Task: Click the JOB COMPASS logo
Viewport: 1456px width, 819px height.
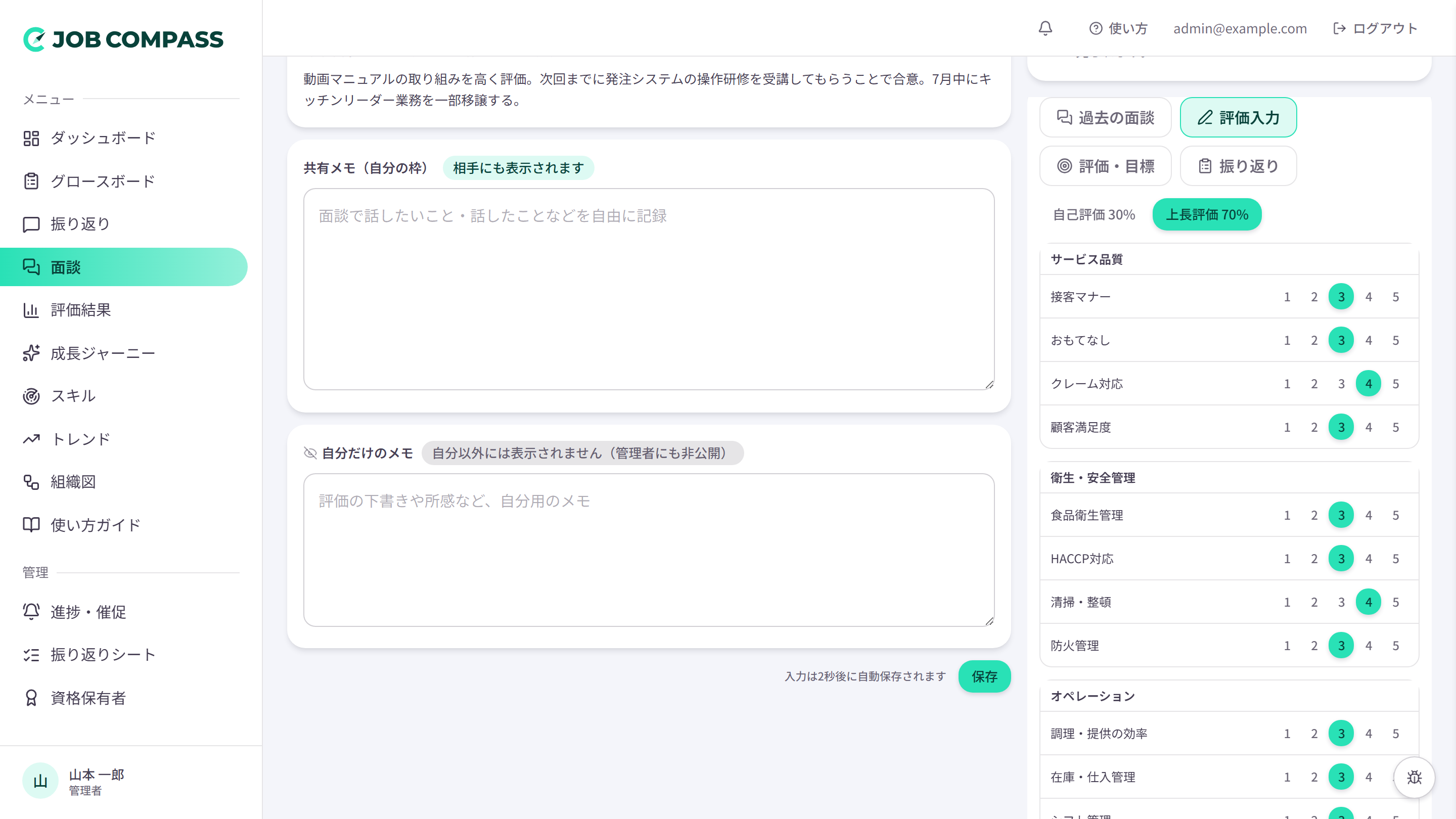Action: click(123, 39)
